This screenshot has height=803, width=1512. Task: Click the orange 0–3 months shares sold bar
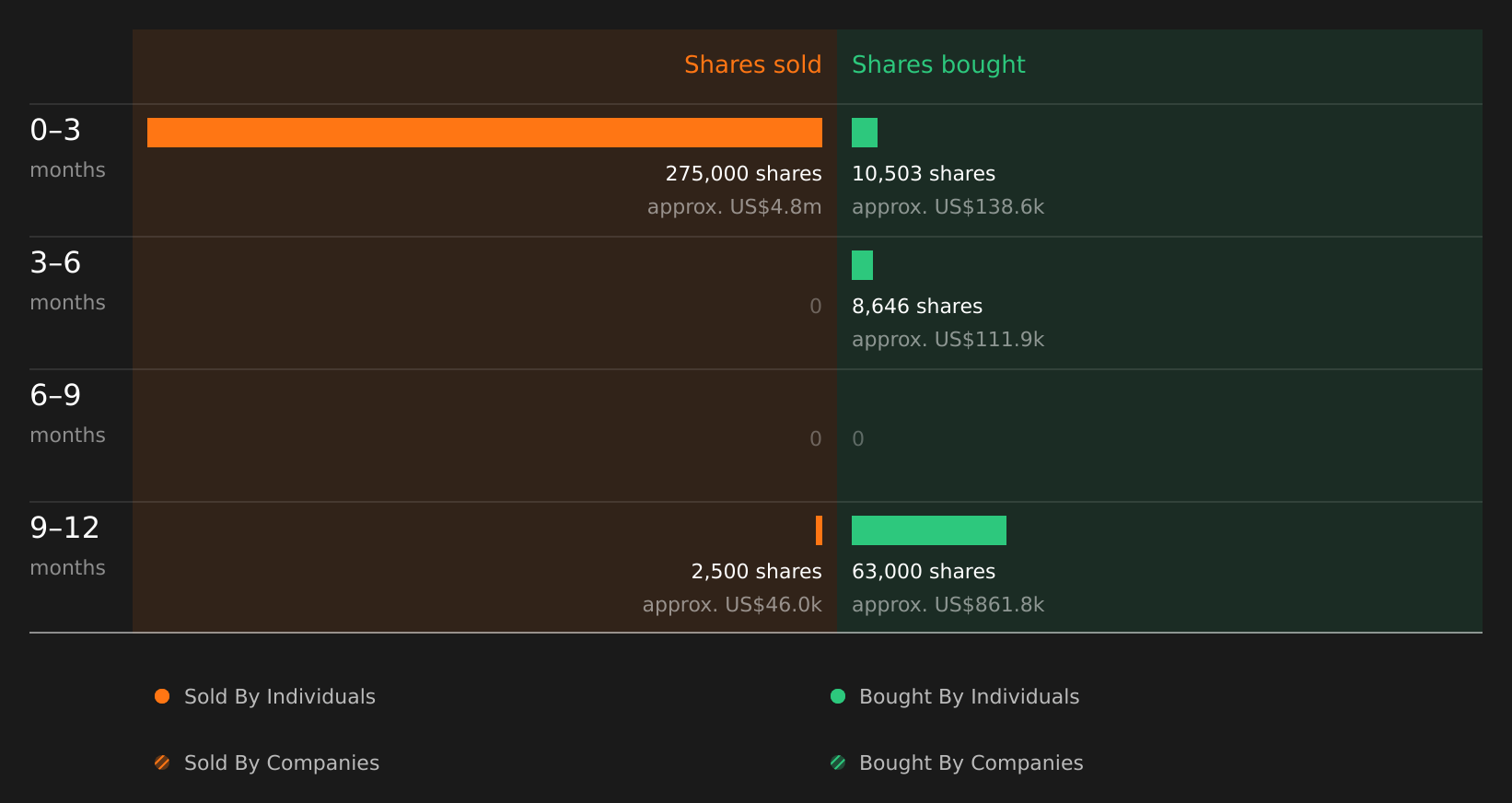click(484, 133)
